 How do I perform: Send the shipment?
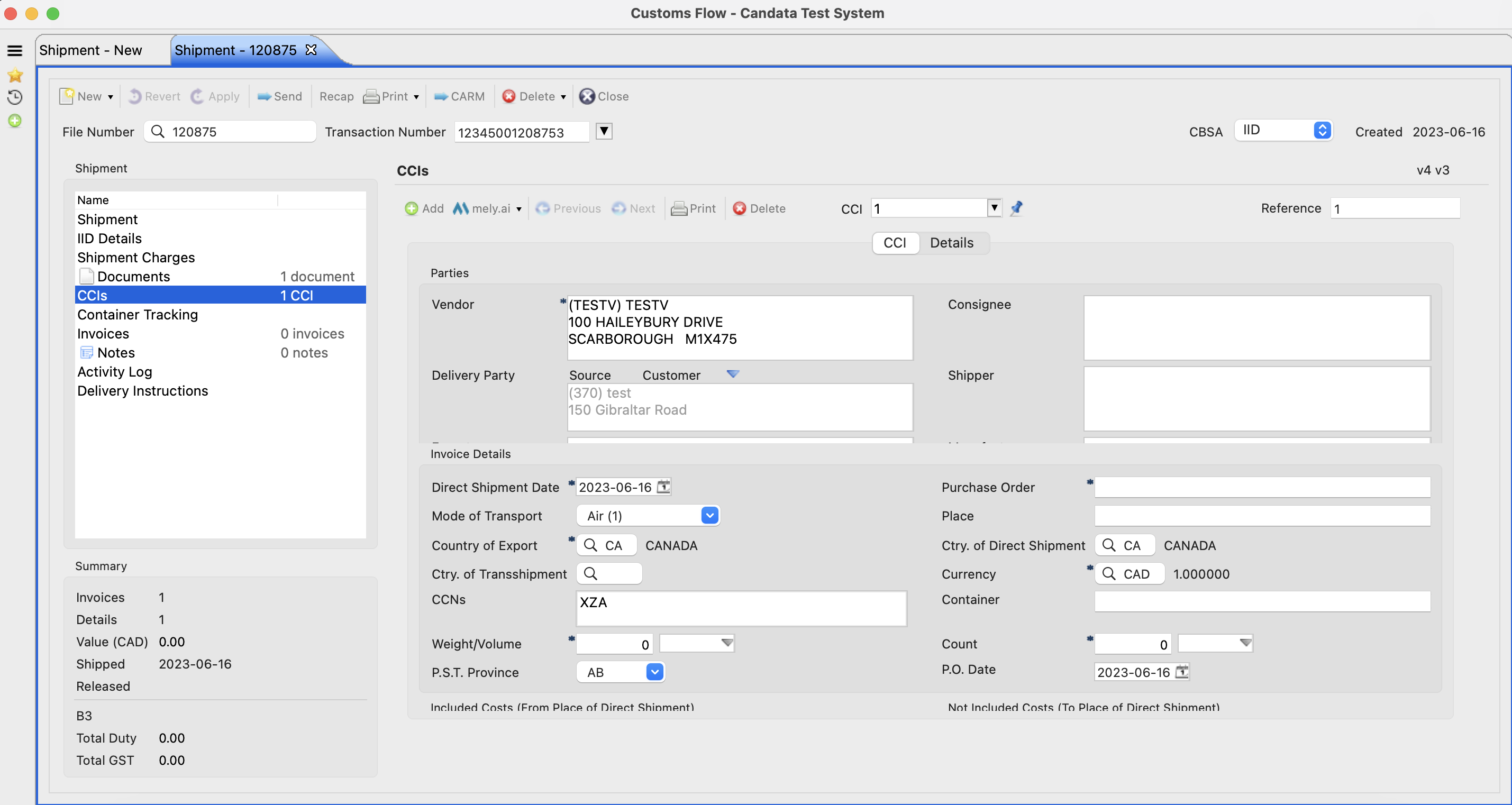280,96
